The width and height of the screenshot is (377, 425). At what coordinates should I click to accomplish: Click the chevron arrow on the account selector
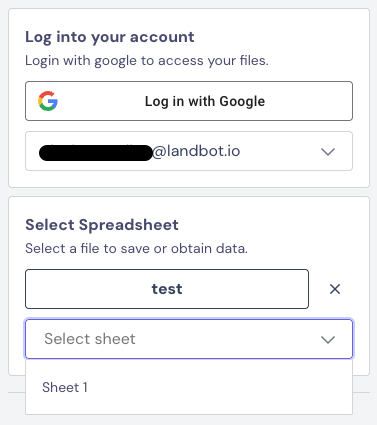[328, 152]
